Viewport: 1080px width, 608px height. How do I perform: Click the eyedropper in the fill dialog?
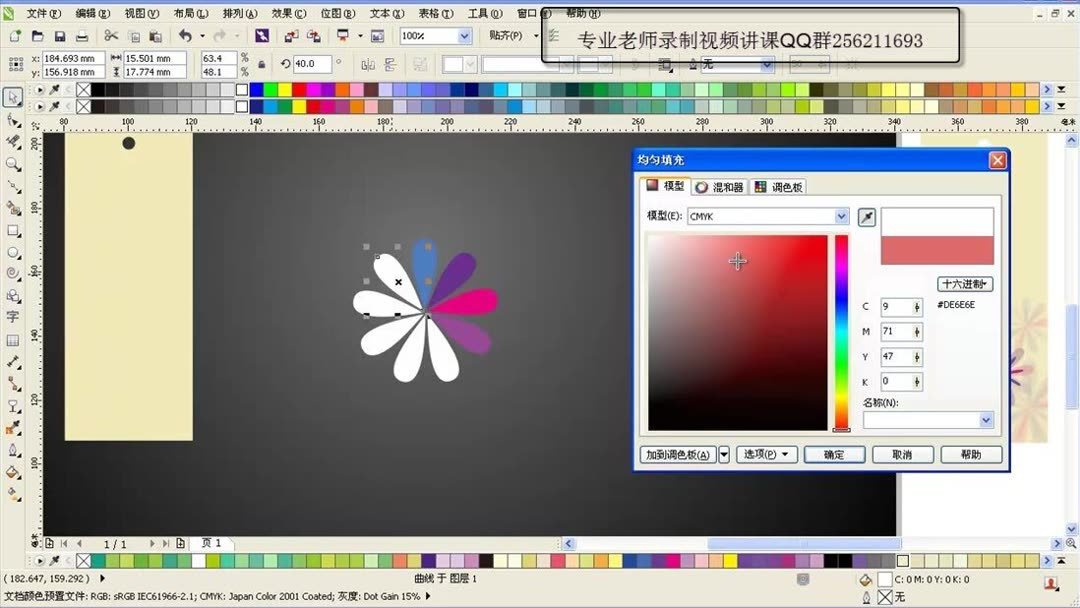[x=866, y=218]
